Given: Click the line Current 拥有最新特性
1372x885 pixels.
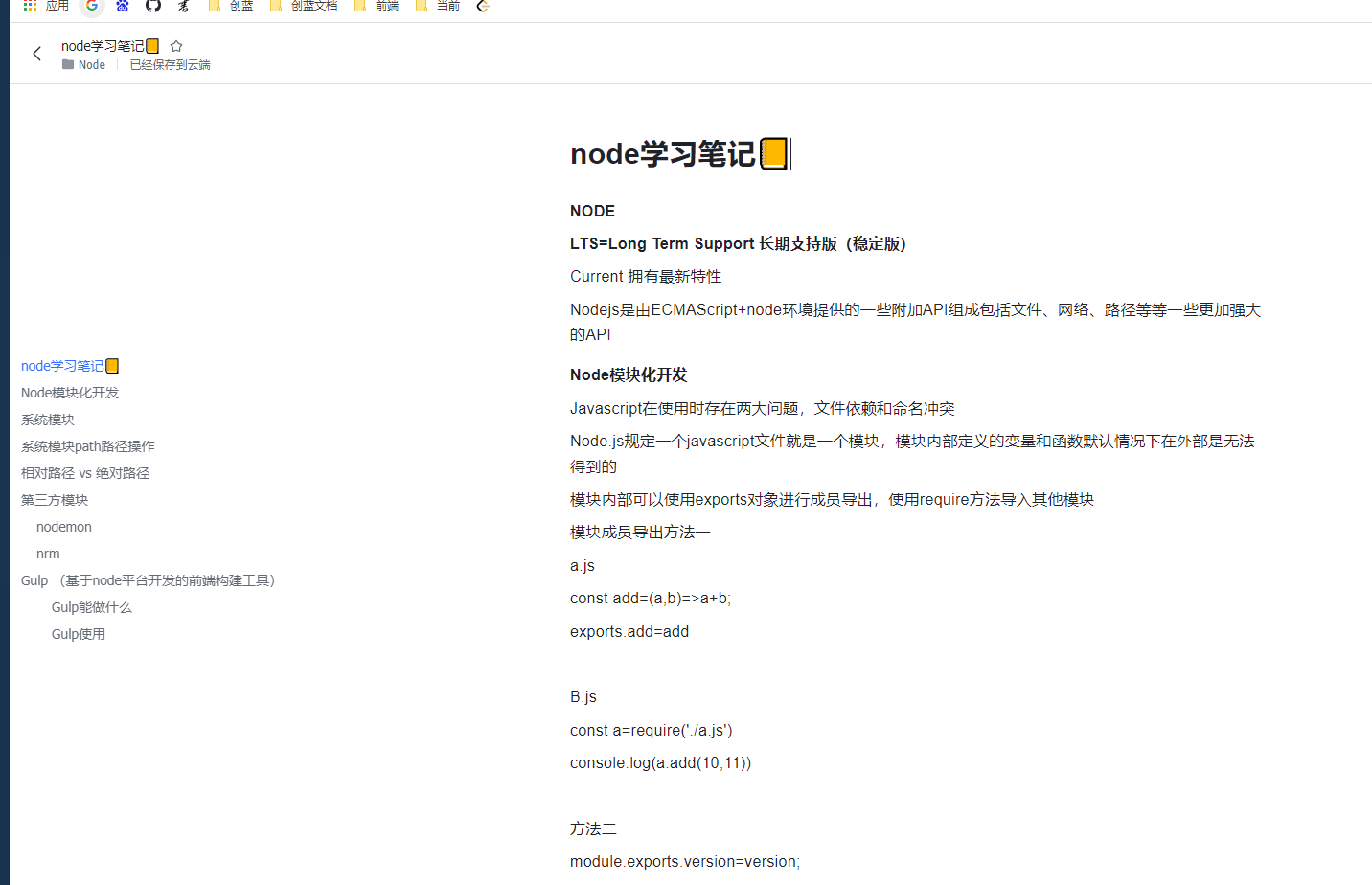Looking at the screenshot, I should (646, 276).
